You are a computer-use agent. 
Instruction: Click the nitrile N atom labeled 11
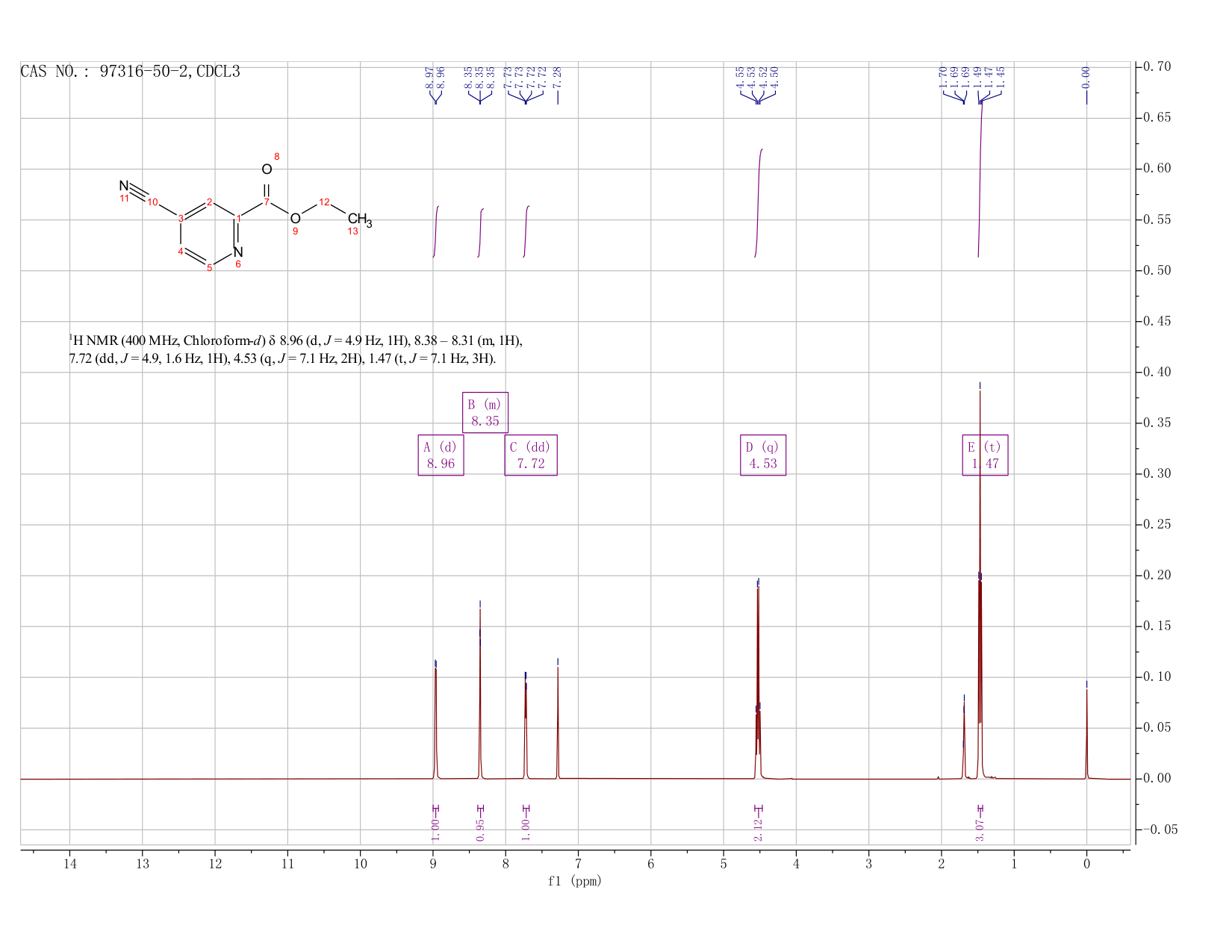[124, 186]
